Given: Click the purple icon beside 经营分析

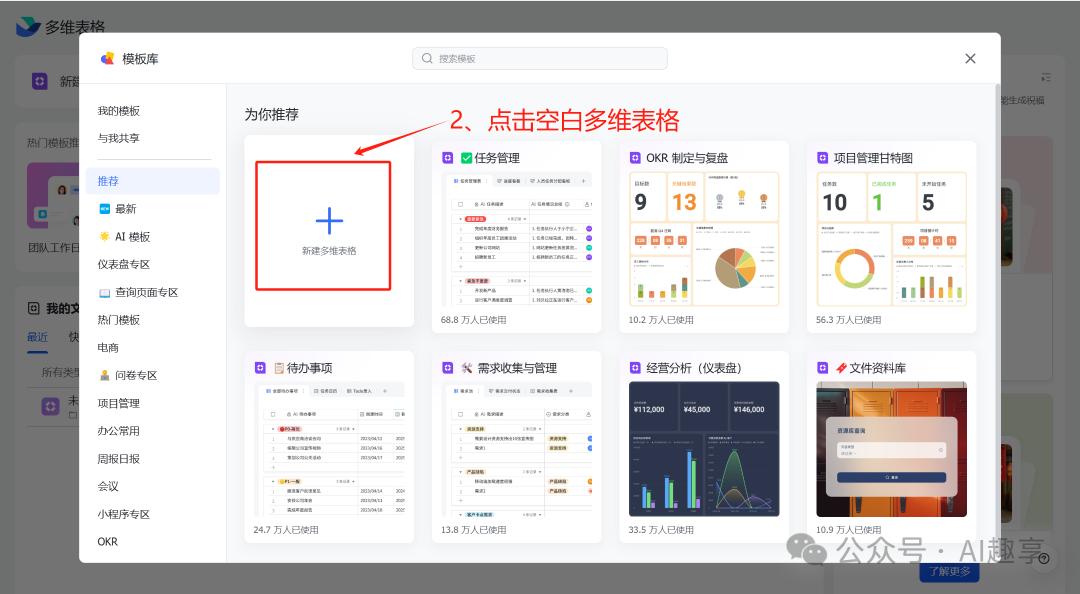Looking at the screenshot, I should pos(635,368).
